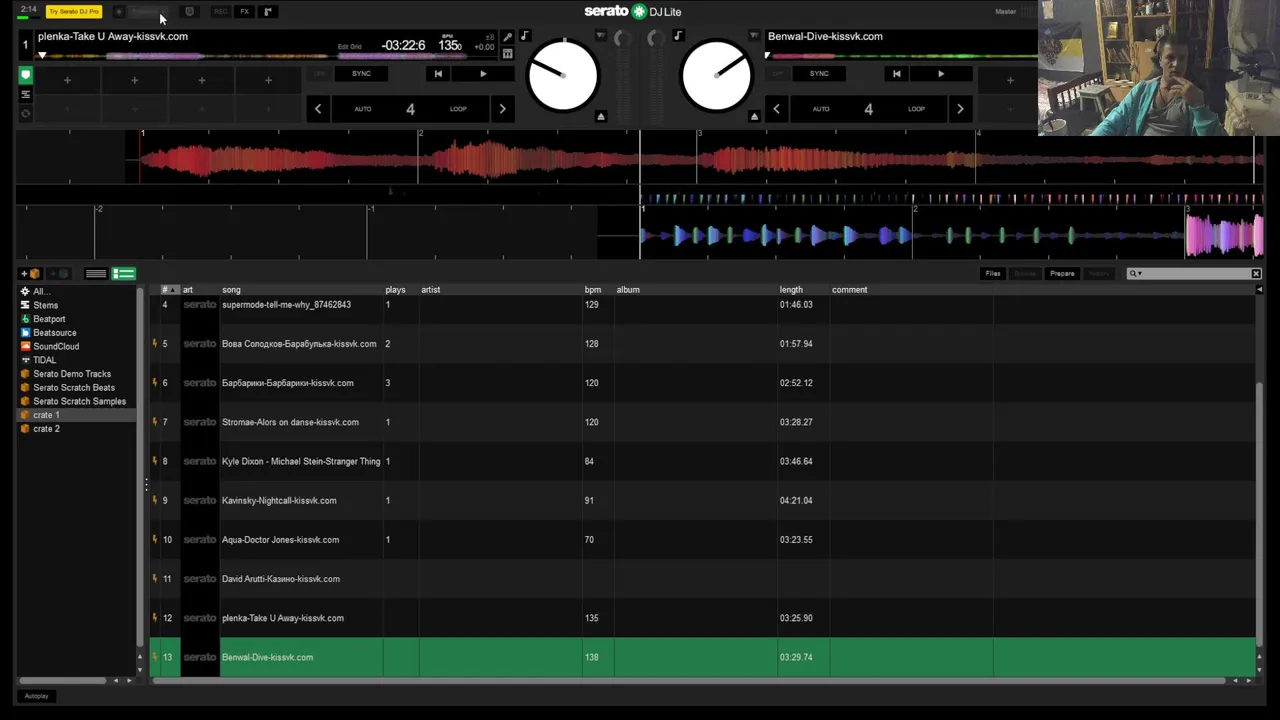
Task: Click the shield icon in top bar
Action: (189, 12)
